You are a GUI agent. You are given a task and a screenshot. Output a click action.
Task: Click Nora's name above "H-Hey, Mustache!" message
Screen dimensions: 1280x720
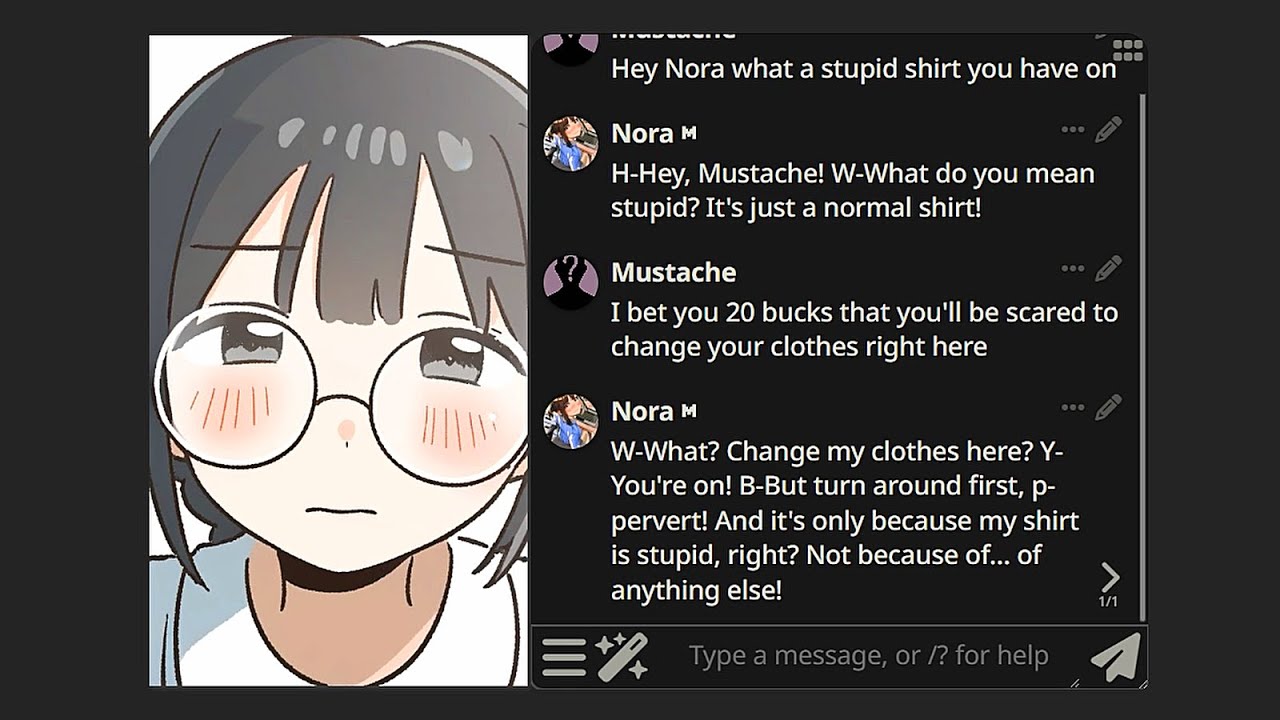tap(642, 133)
